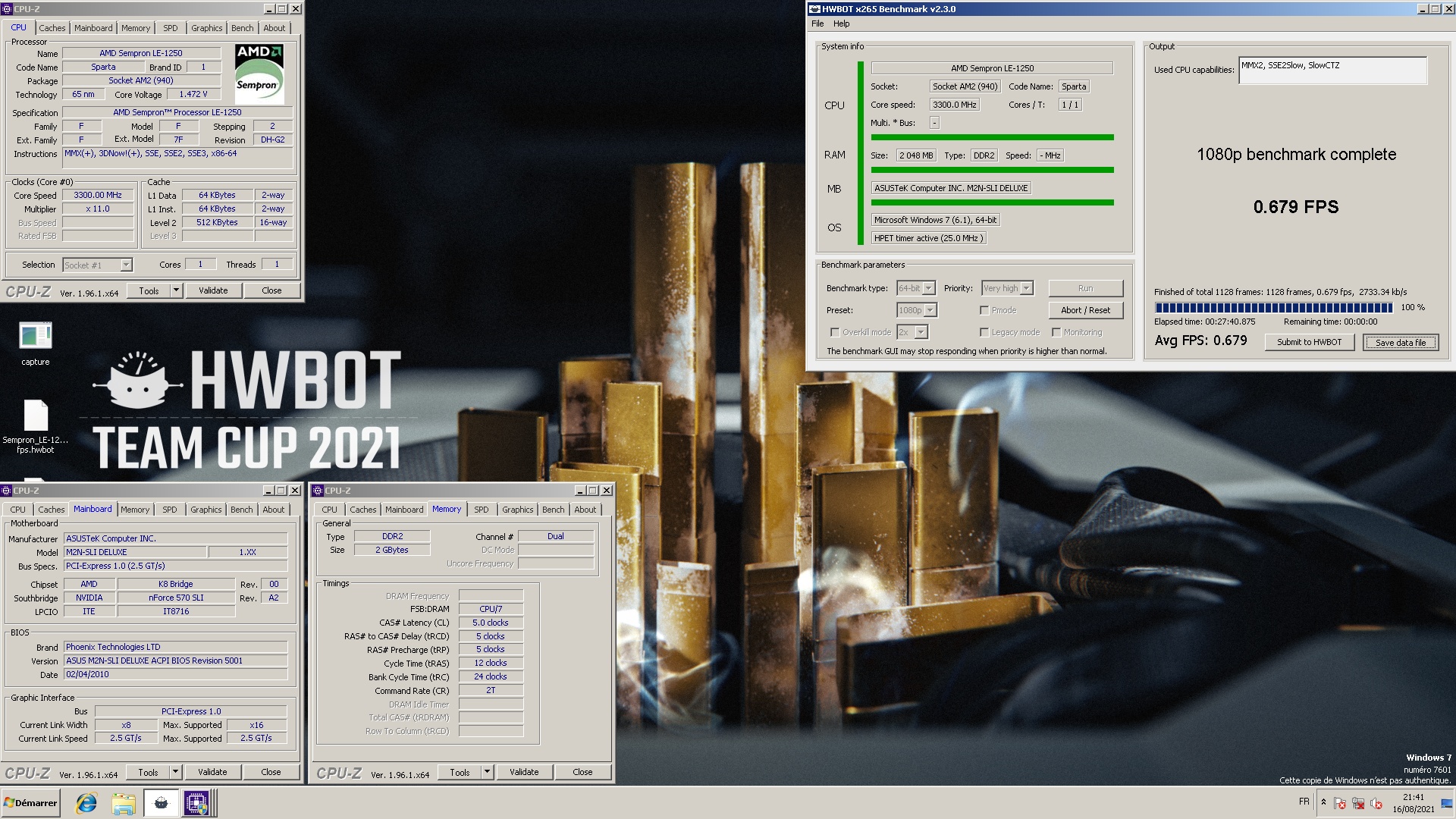The width and height of the screenshot is (1456, 819).
Task: Click title icon of CPU-Z Mainboard window
Action: (7, 491)
